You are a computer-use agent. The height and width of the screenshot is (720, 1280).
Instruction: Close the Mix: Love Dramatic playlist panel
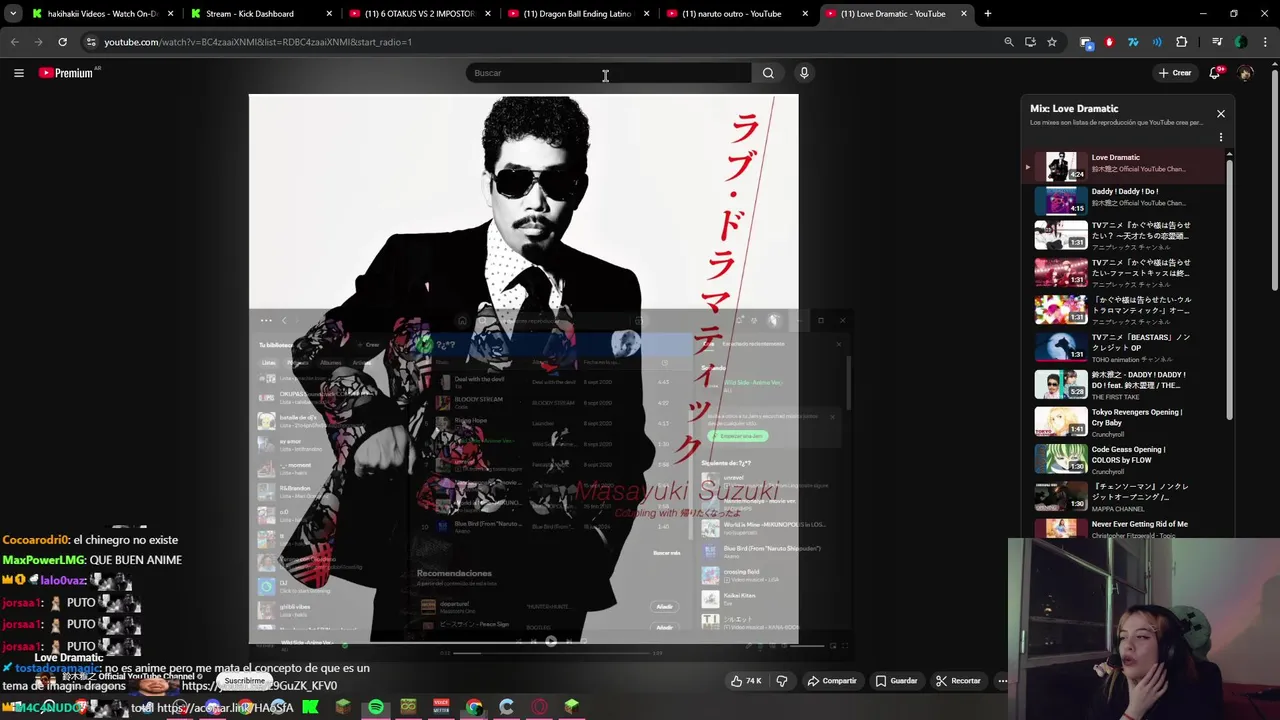pyautogui.click(x=1220, y=114)
